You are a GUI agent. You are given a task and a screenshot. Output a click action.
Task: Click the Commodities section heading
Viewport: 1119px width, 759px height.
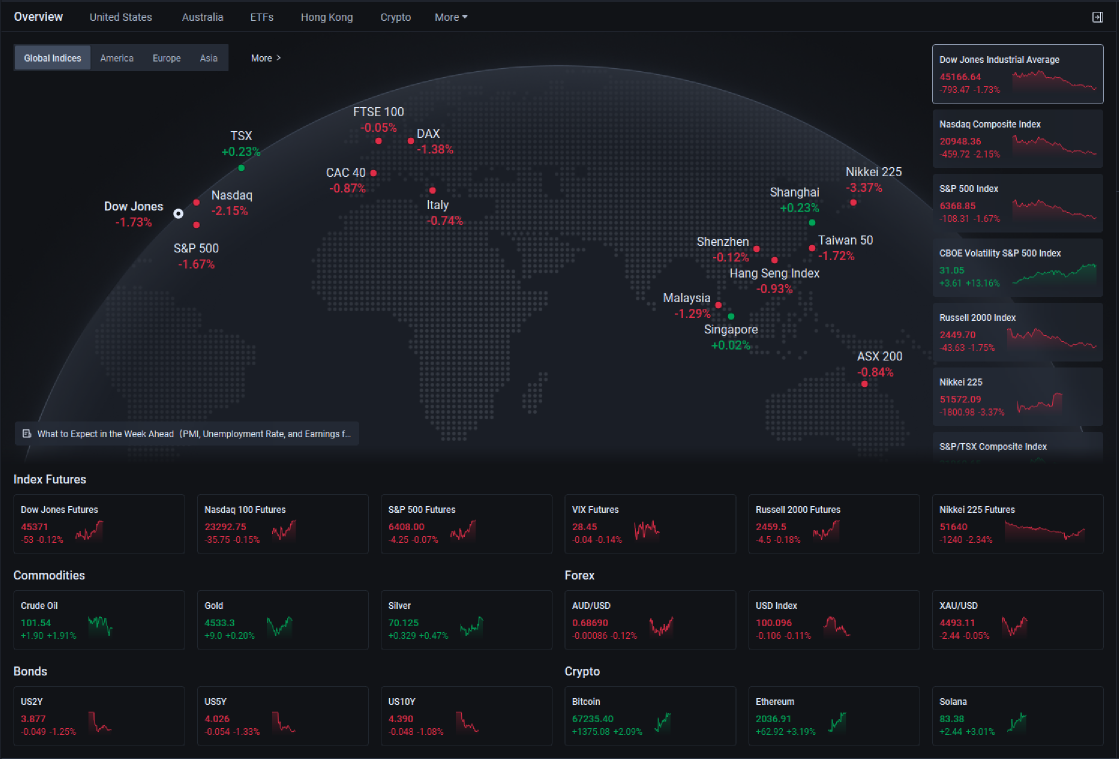click(49, 576)
